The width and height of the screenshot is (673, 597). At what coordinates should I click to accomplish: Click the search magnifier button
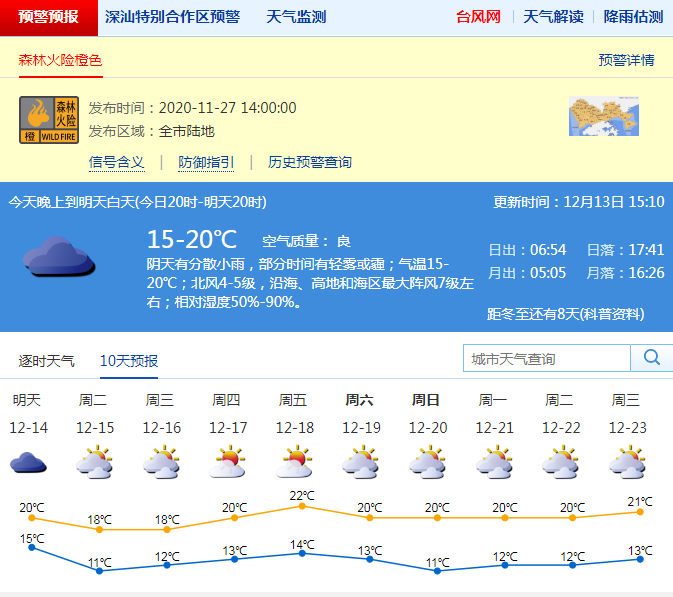point(651,358)
